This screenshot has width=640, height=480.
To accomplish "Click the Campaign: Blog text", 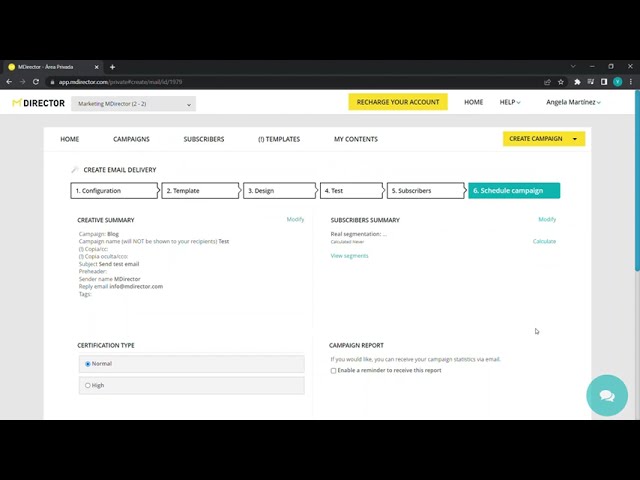I will coord(99,234).
